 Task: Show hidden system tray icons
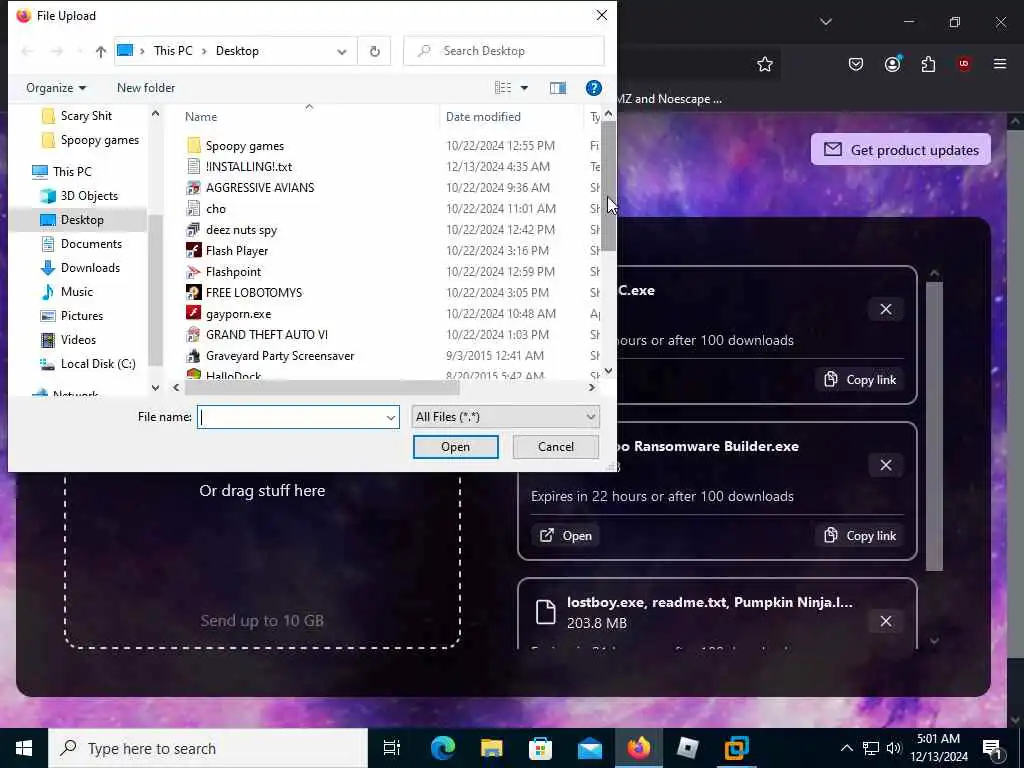click(x=846, y=748)
